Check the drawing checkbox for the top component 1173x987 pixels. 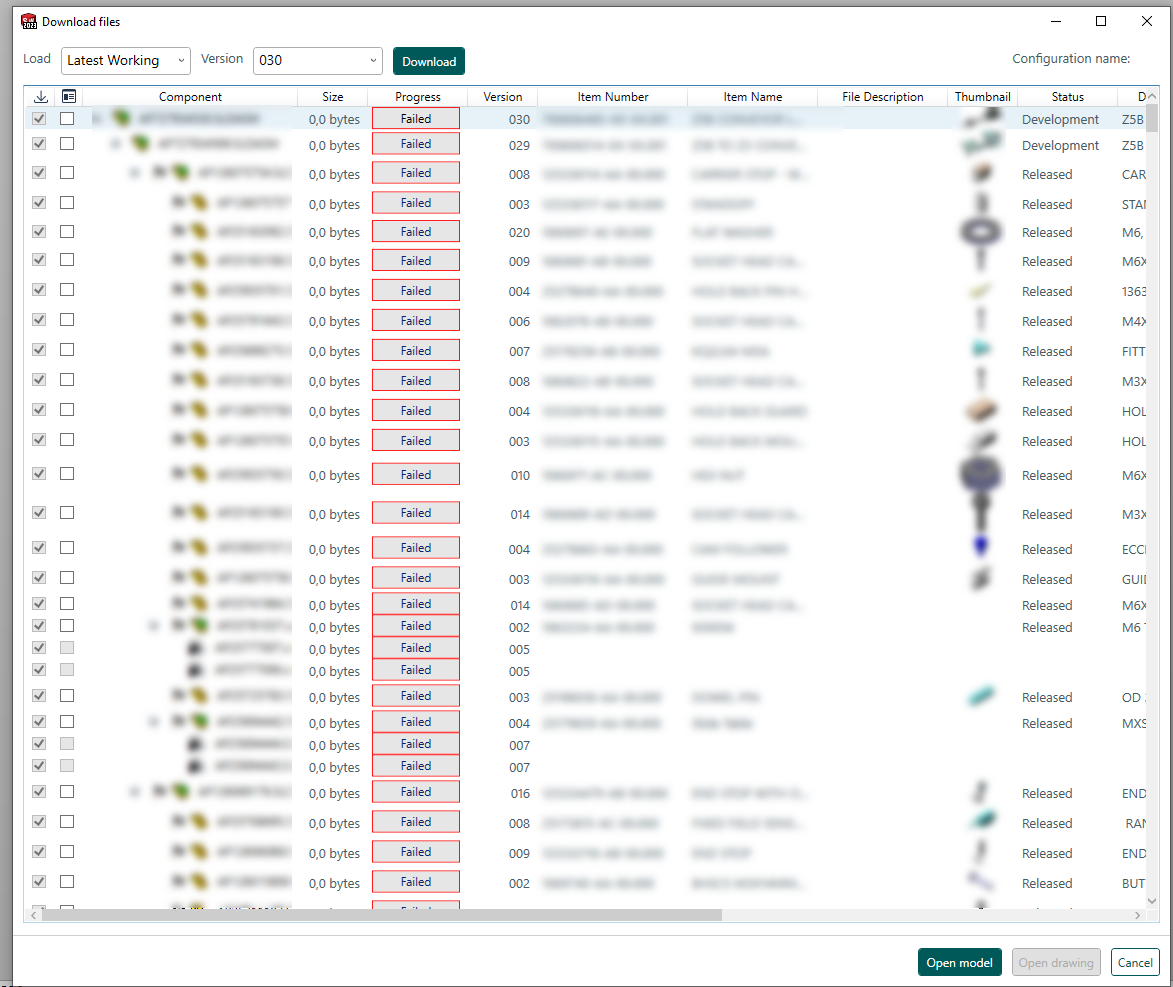click(66, 117)
